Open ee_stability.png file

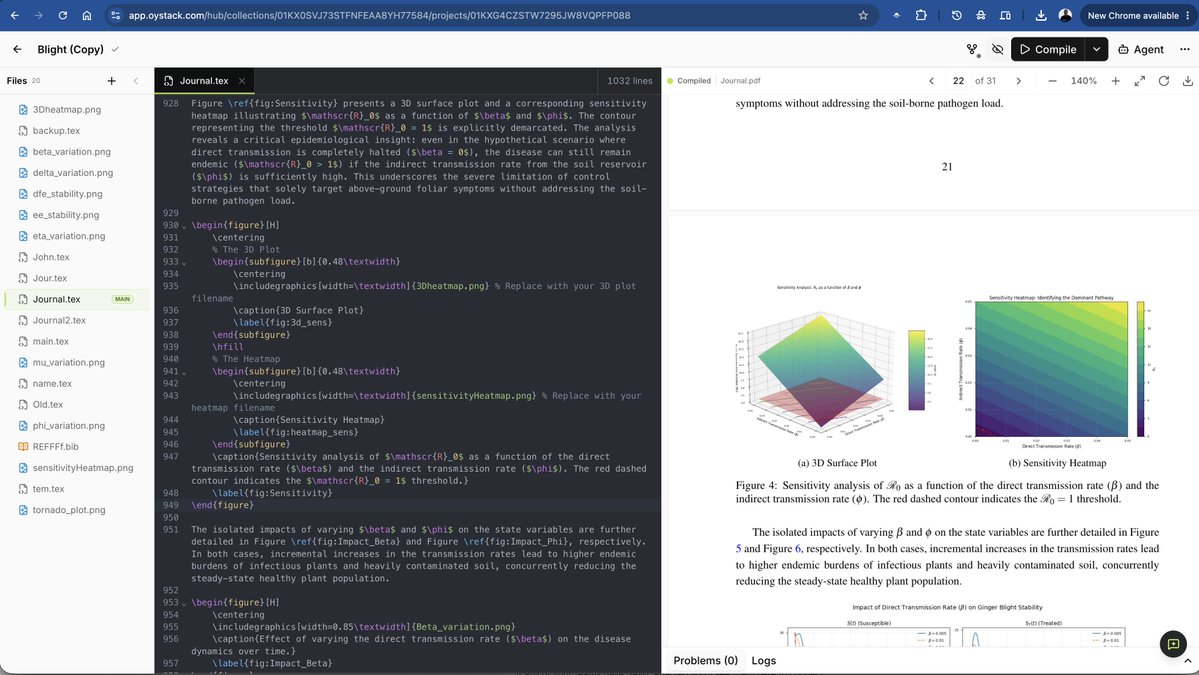pyautogui.click(x=66, y=215)
